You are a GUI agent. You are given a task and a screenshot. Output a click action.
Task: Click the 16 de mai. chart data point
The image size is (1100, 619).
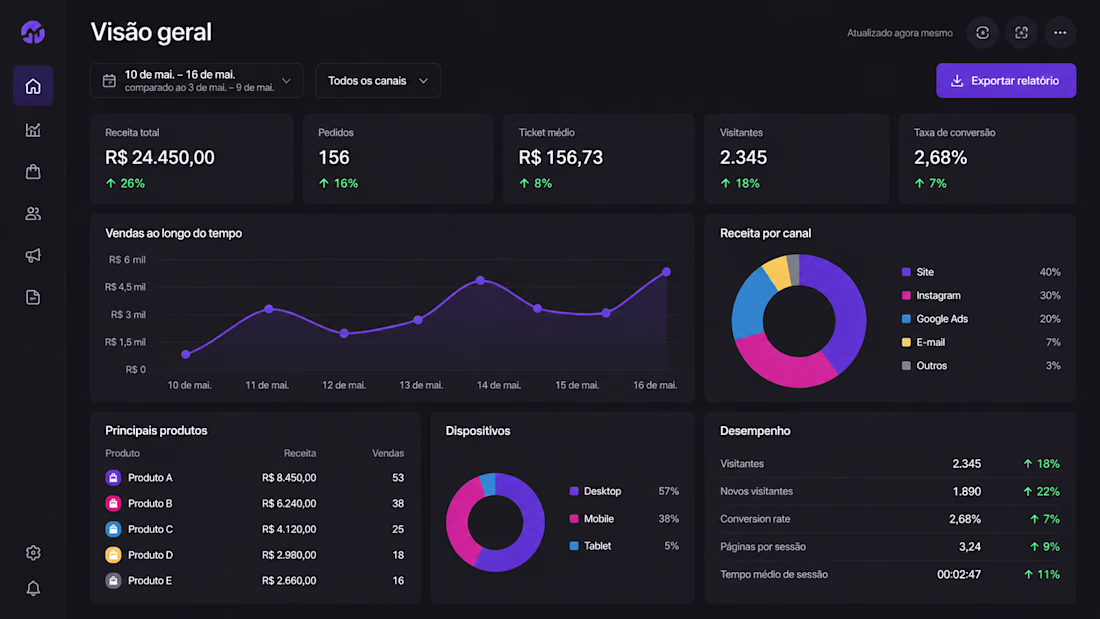(x=666, y=272)
